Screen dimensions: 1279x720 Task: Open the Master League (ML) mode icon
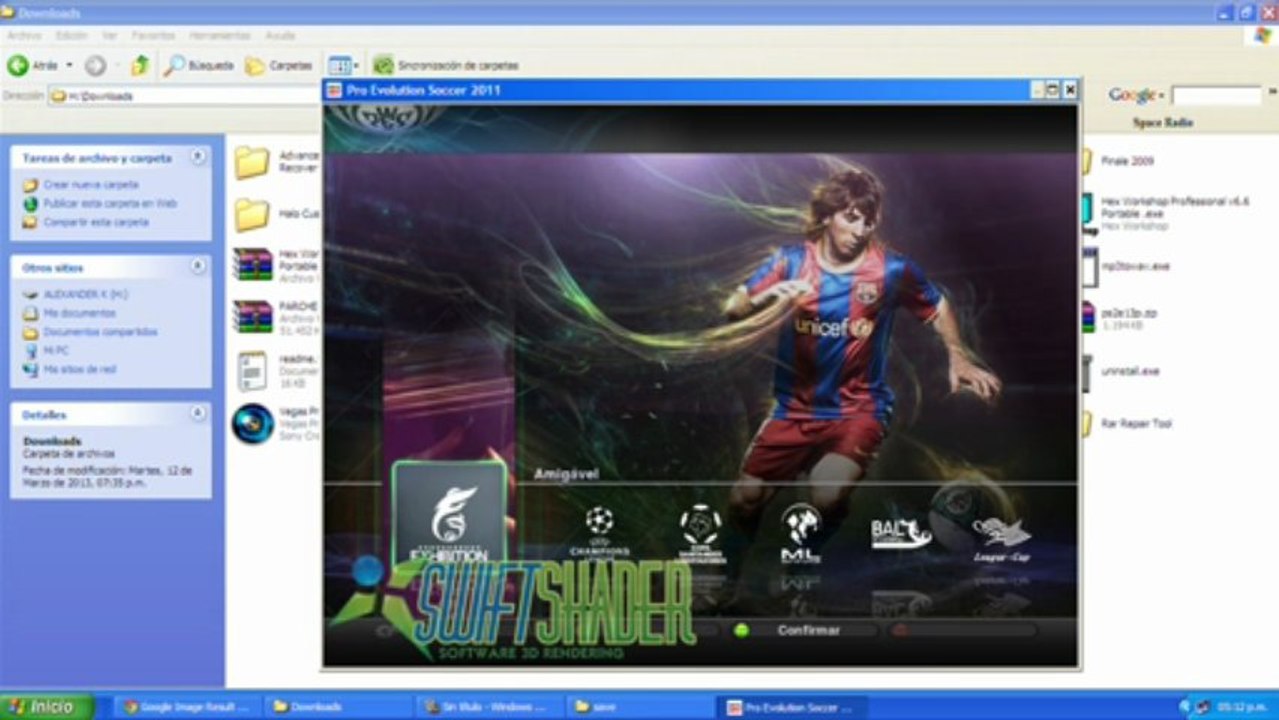800,532
